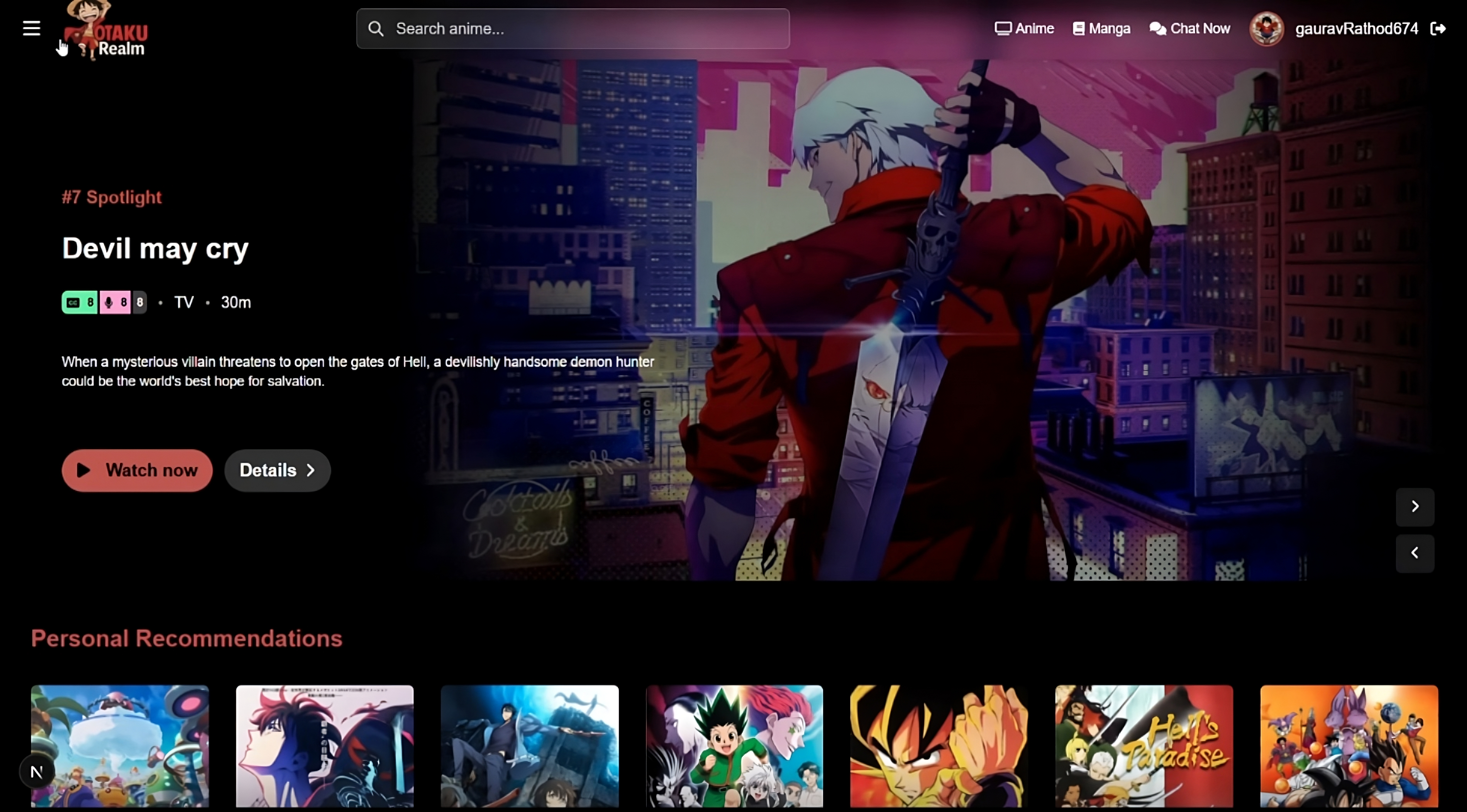The height and width of the screenshot is (812, 1467).
Task: Open the Hell's Paradise recommendation thumbnail
Action: 1143,746
